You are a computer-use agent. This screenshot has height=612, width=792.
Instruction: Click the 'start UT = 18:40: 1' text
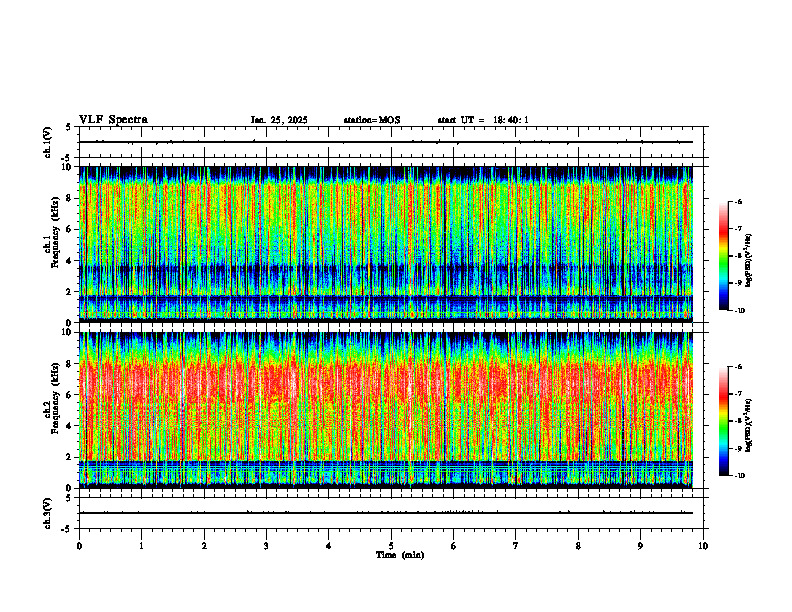(483, 120)
